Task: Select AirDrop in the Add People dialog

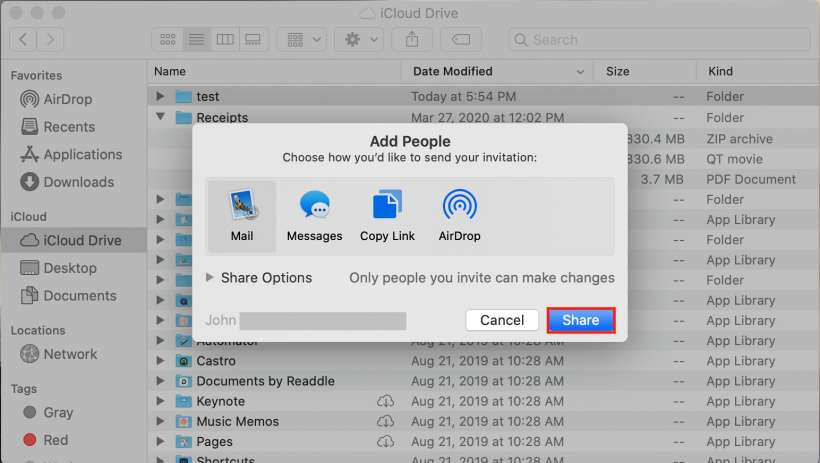Action: [459, 216]
